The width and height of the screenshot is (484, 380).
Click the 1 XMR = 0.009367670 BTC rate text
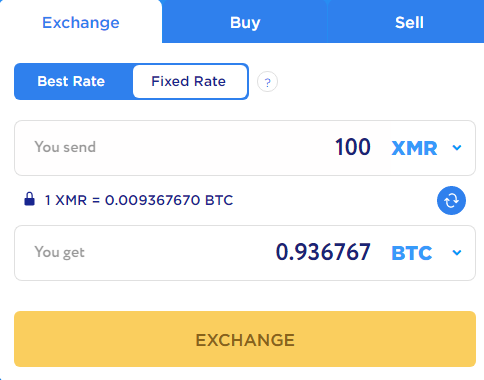point(139,200)
